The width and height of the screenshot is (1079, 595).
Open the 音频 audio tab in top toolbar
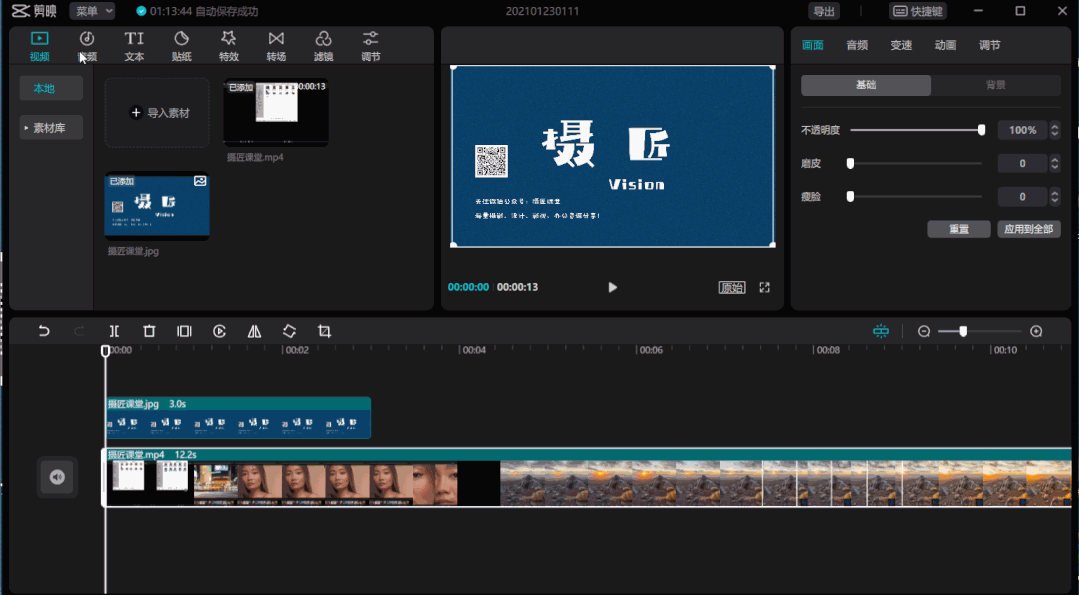[x=87, y=46]
